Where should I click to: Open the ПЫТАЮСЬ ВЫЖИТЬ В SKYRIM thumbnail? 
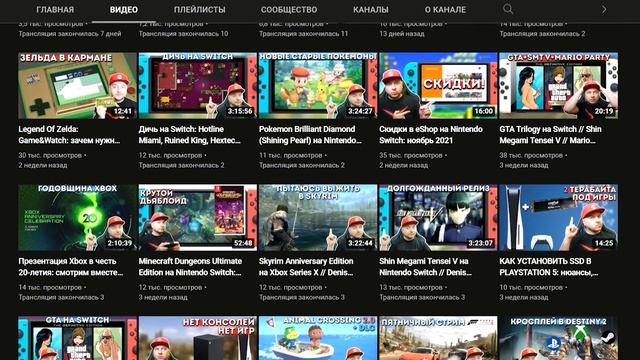pyautogui.click(x=318, y=218)
